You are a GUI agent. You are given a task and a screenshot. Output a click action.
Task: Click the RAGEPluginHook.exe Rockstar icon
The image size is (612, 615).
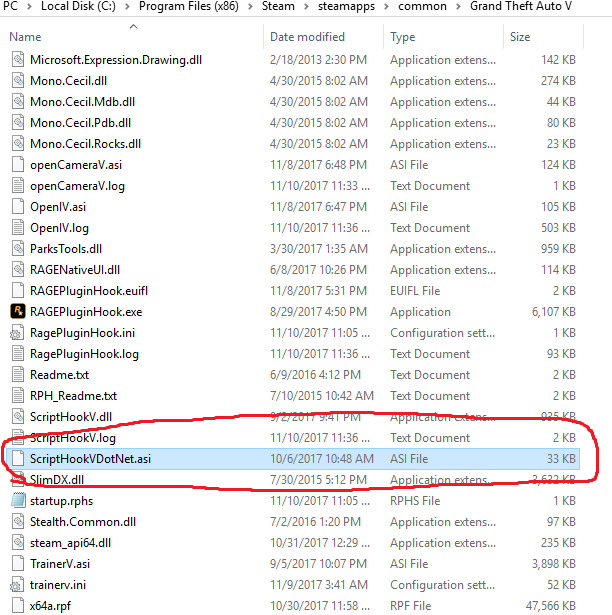[18, 312]
